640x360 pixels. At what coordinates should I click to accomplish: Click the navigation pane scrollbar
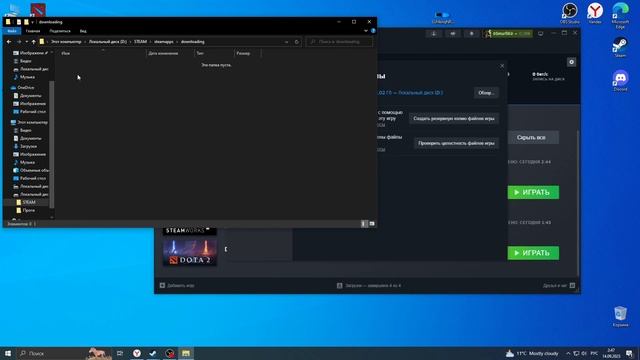coord(51,143)
